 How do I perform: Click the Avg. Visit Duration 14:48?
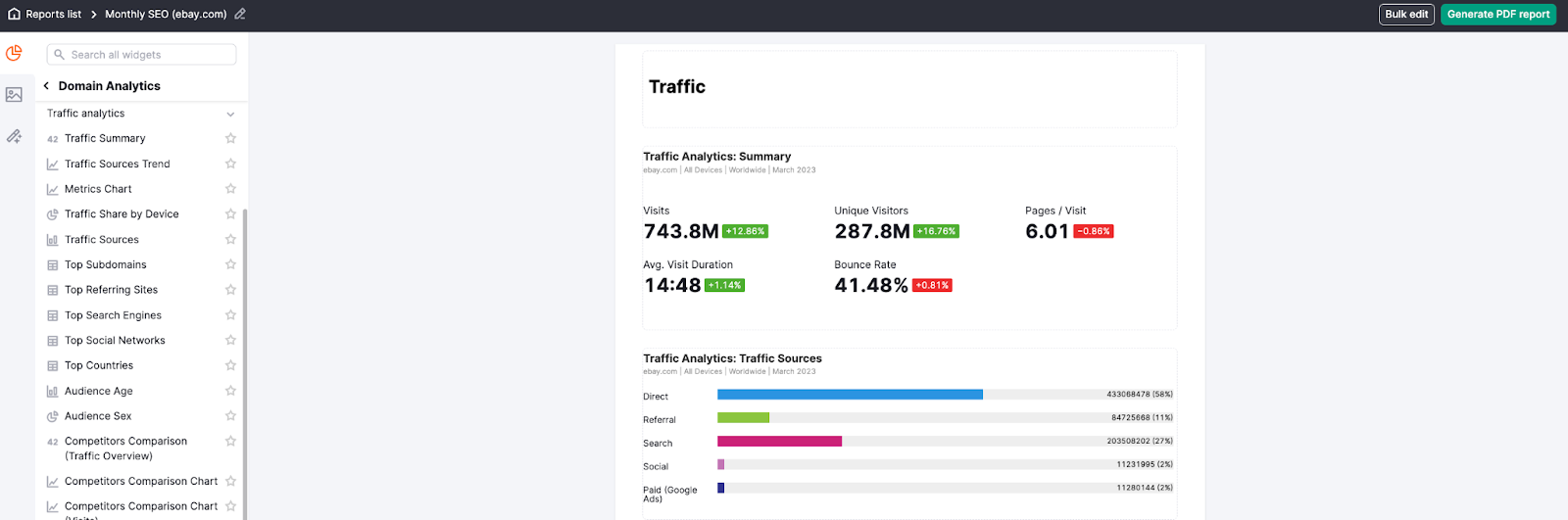[x=672, y=285]
